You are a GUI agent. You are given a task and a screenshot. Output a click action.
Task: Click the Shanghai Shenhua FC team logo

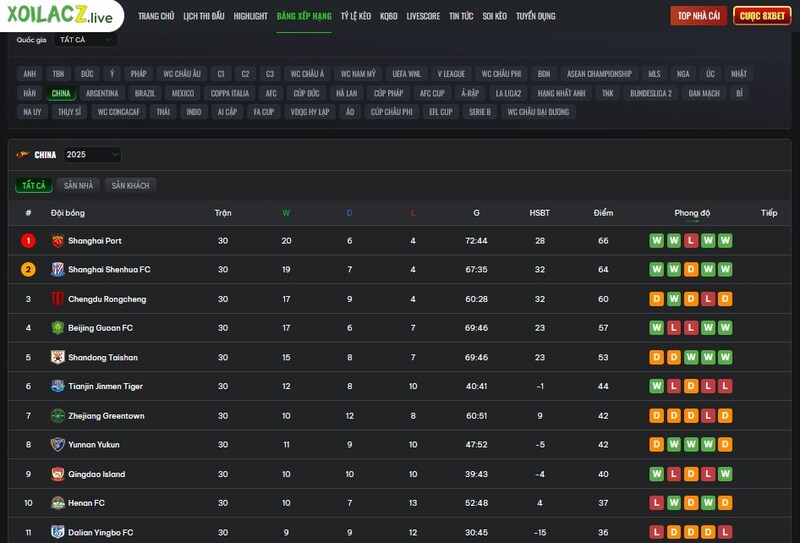58,270
